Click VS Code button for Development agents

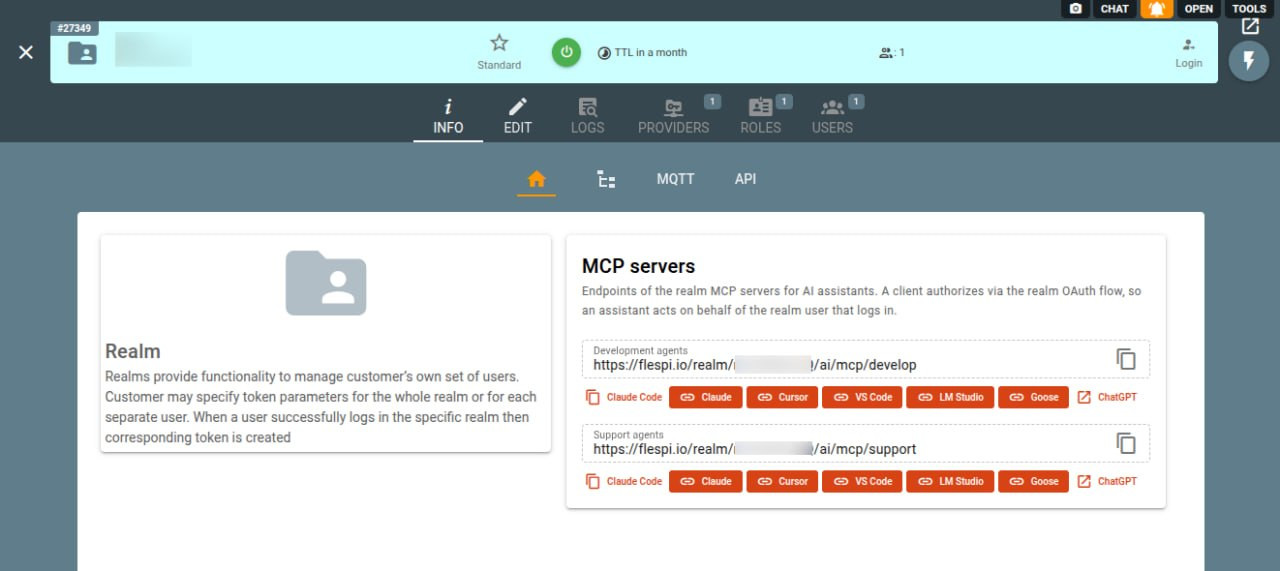click(862, 397)
